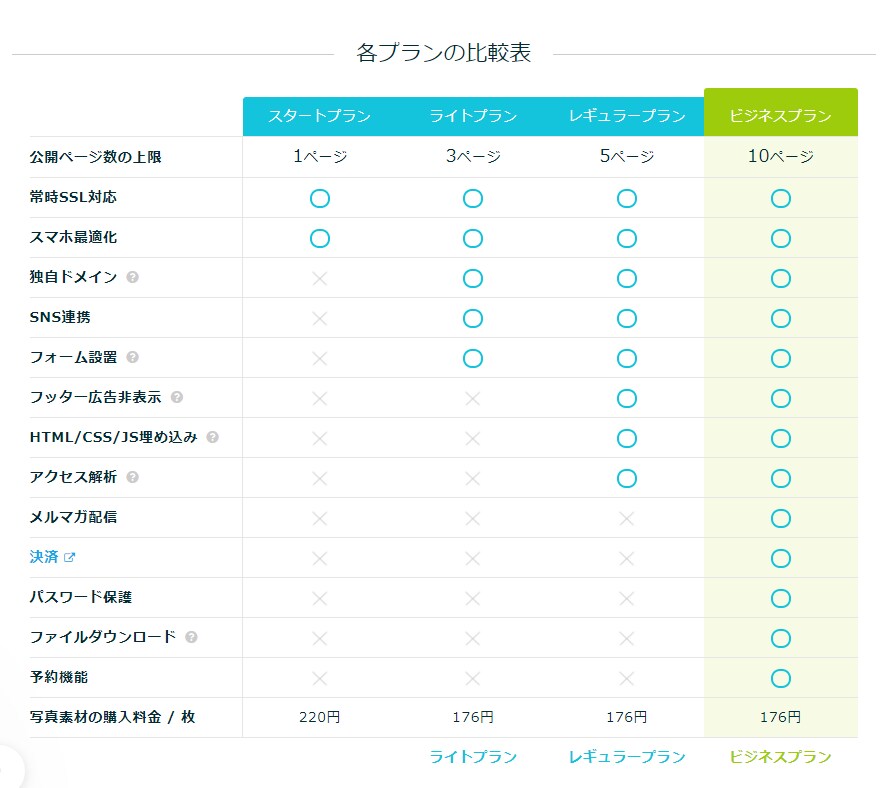Follow the green ビジネスプラン link below table

780,757
